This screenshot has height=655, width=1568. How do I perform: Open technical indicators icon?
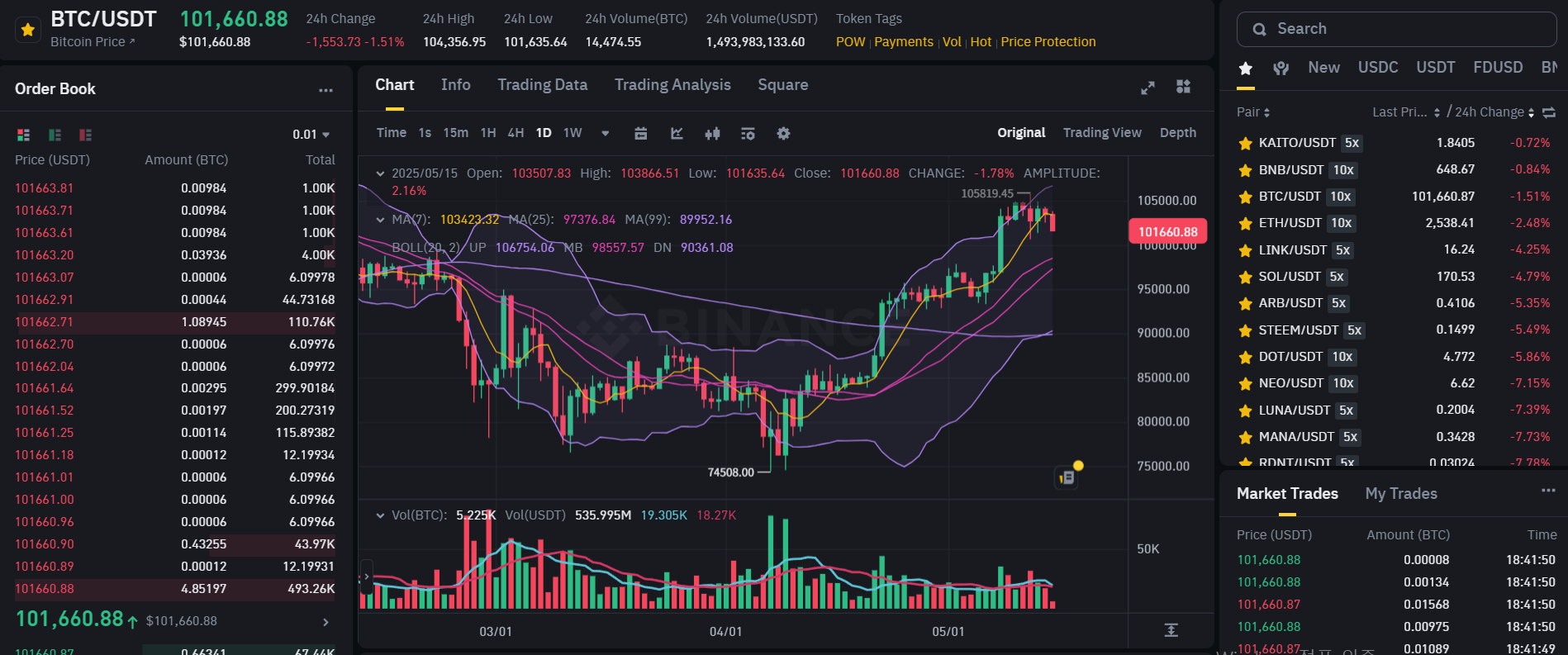pos(748,133)
